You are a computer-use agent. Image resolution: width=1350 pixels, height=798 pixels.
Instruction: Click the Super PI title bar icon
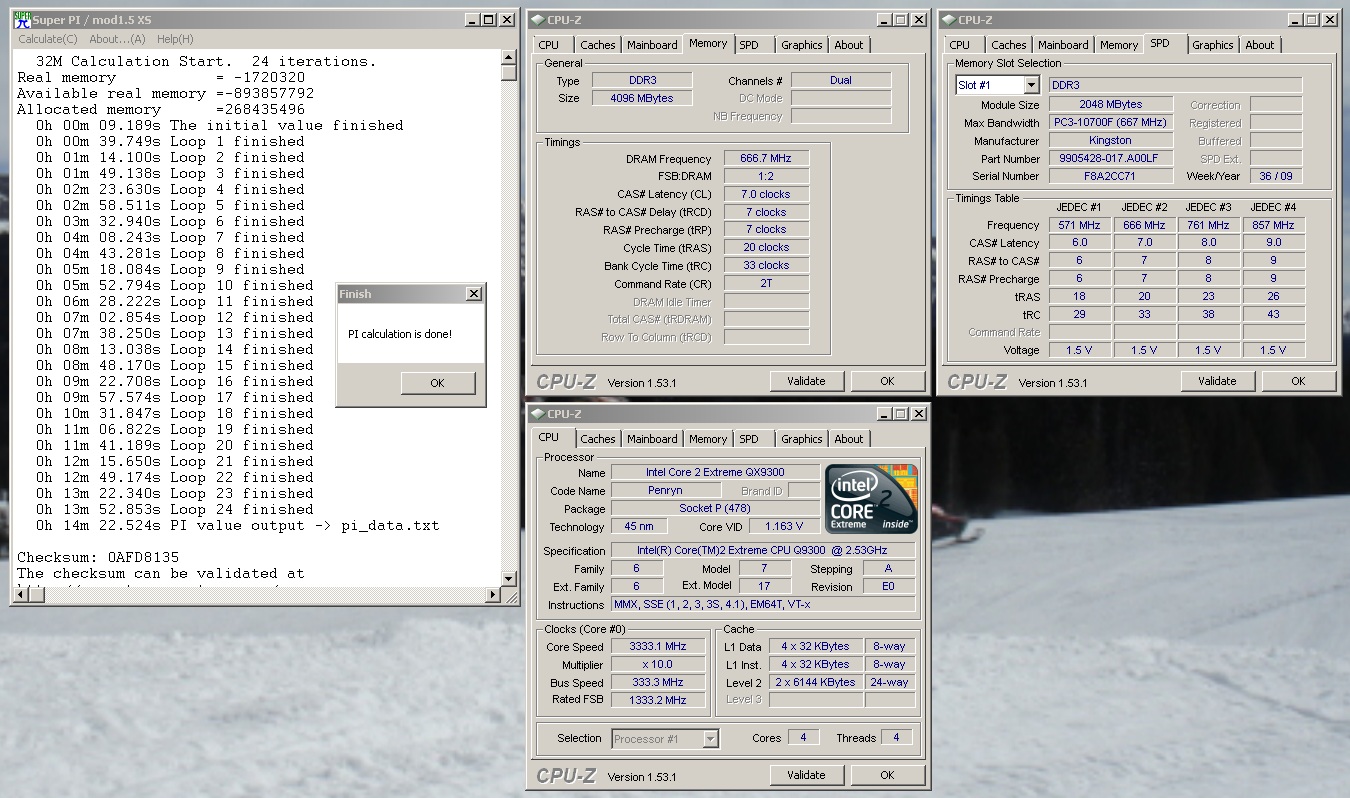tap(21, 20)
